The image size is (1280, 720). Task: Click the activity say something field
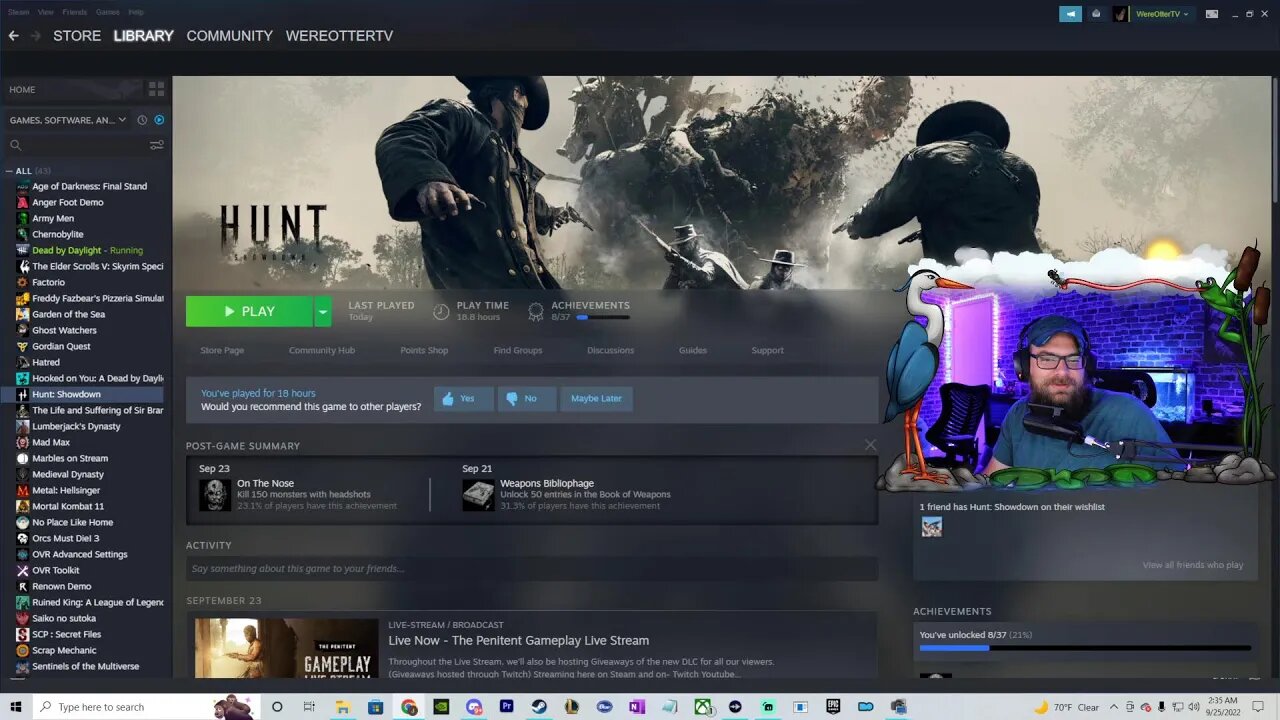coord(532,568)
